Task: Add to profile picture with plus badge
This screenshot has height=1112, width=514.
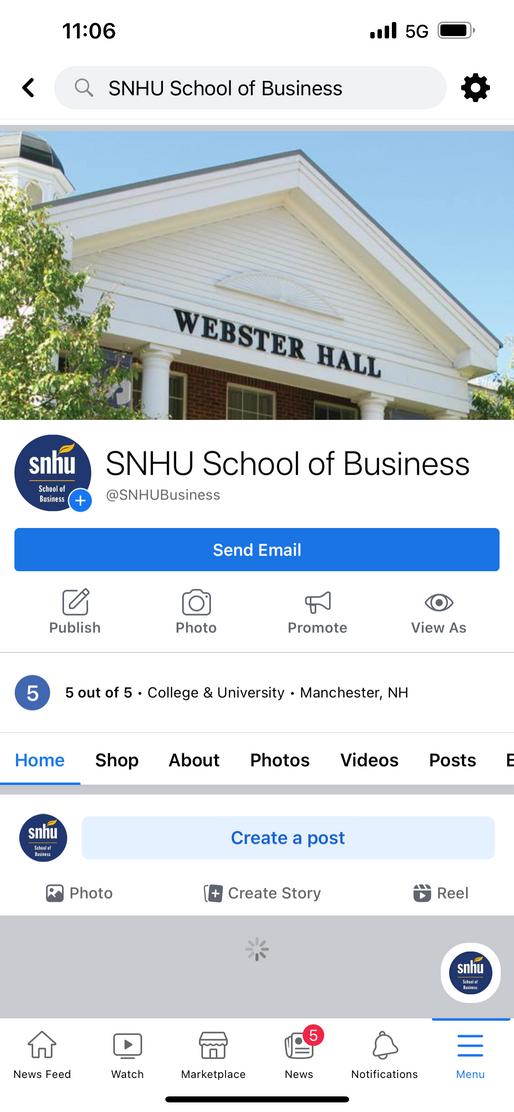Action: 80,501
